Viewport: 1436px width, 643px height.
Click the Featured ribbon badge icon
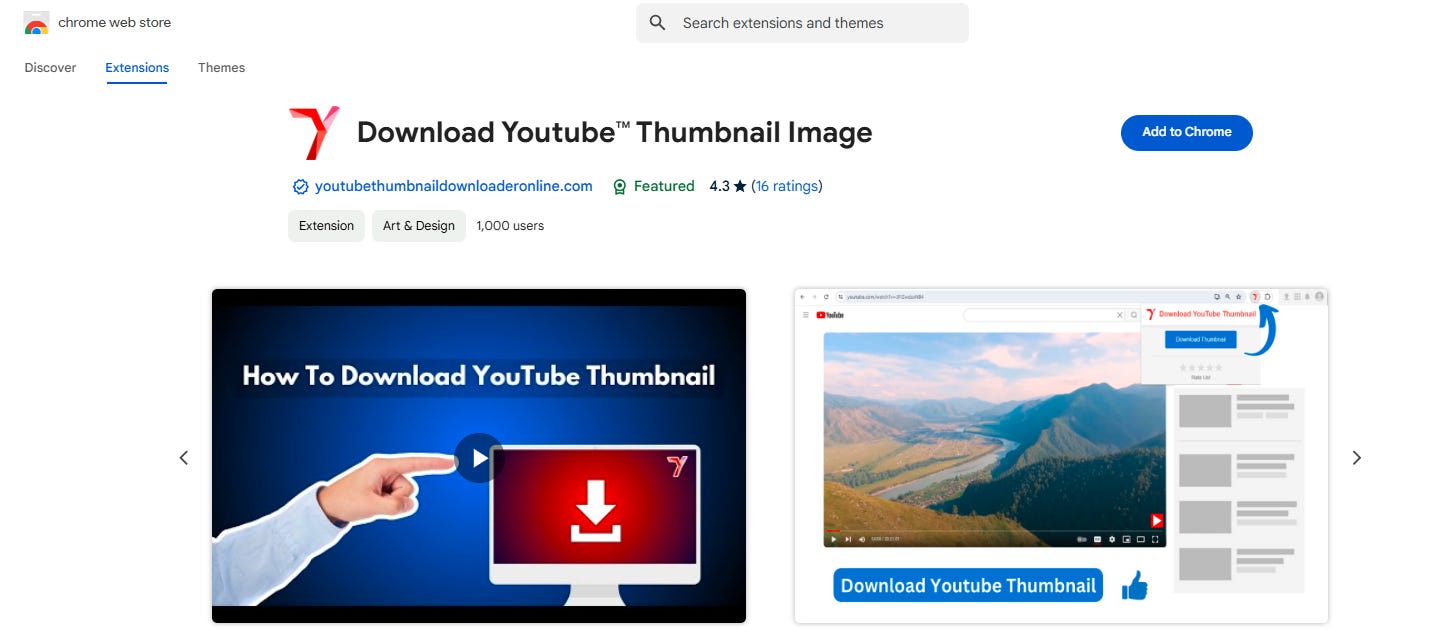click(x=620, y=186)
